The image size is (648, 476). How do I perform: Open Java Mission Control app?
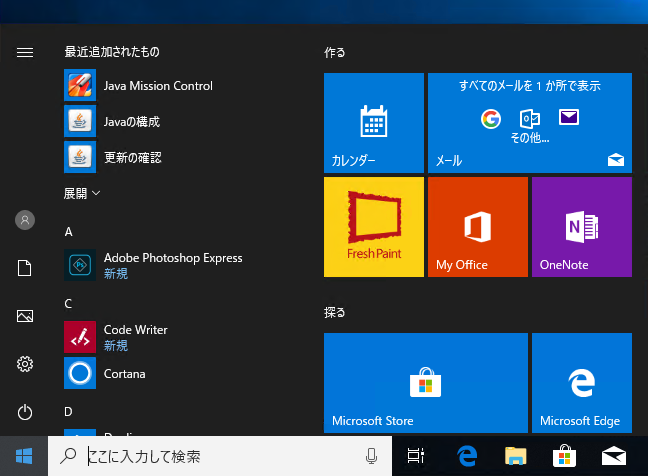coord(138,86)
